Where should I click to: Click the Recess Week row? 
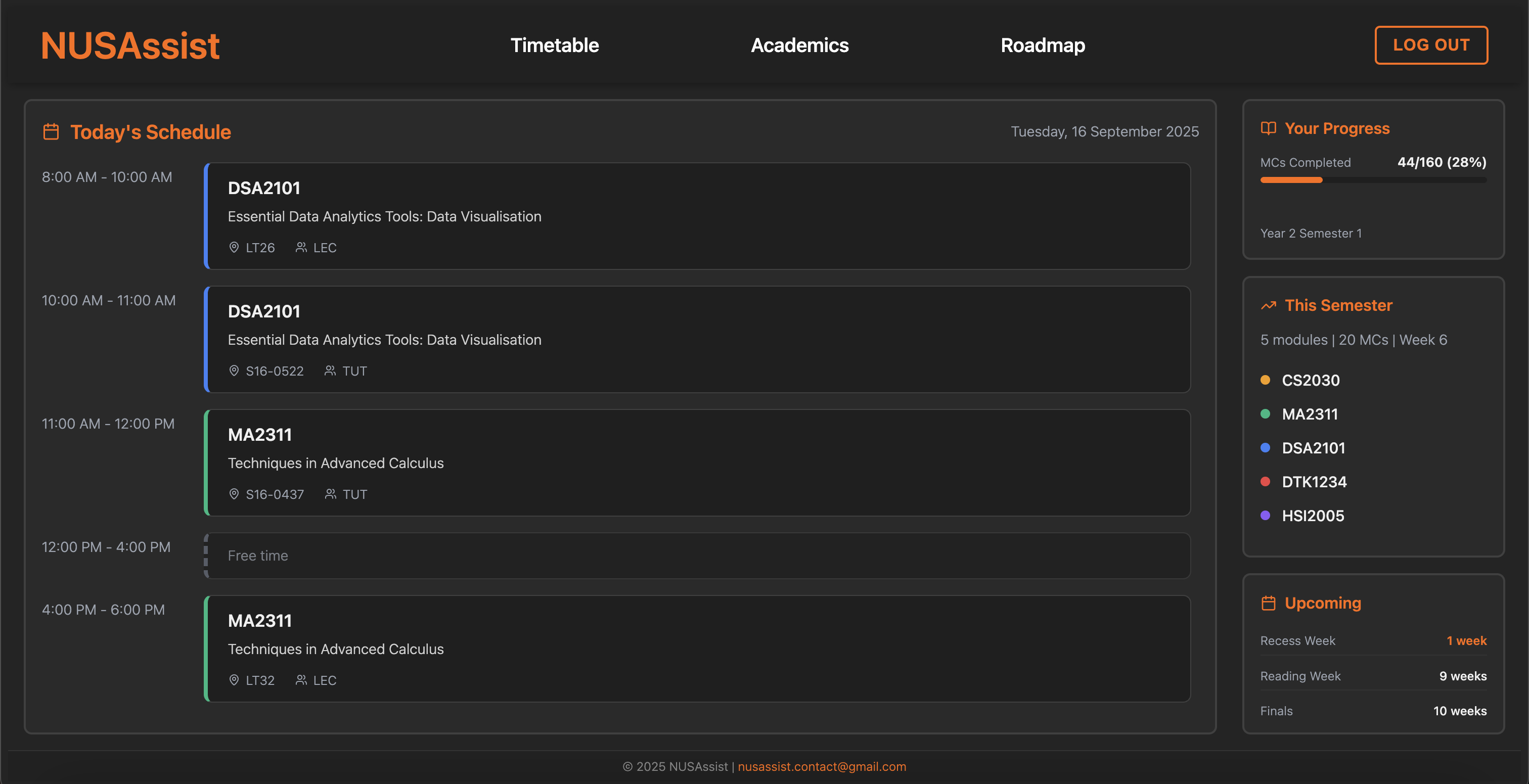click(x=1373, y=641)
